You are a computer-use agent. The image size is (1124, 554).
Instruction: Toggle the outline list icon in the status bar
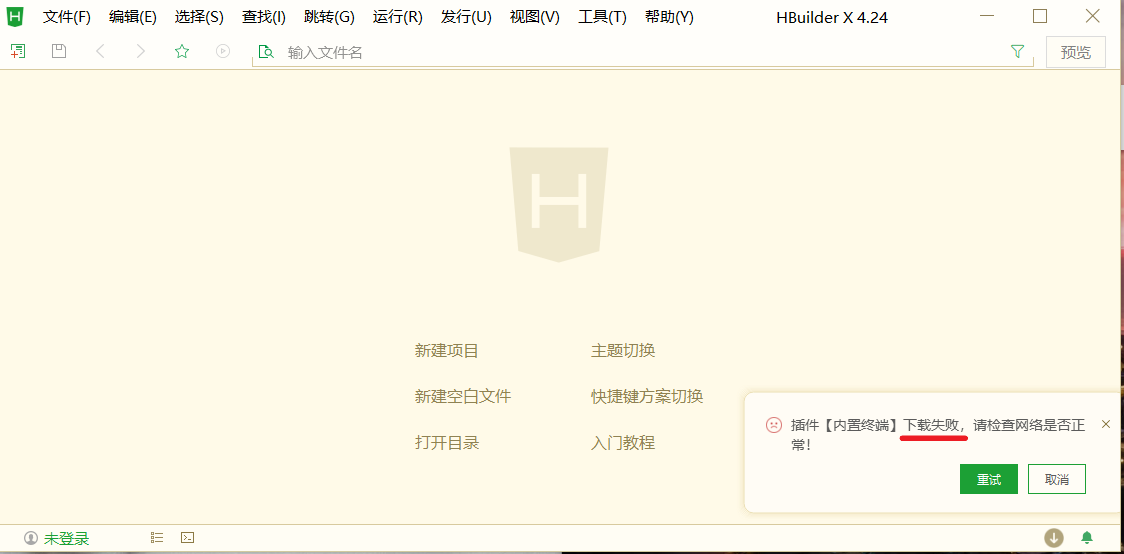click(157, 537)
